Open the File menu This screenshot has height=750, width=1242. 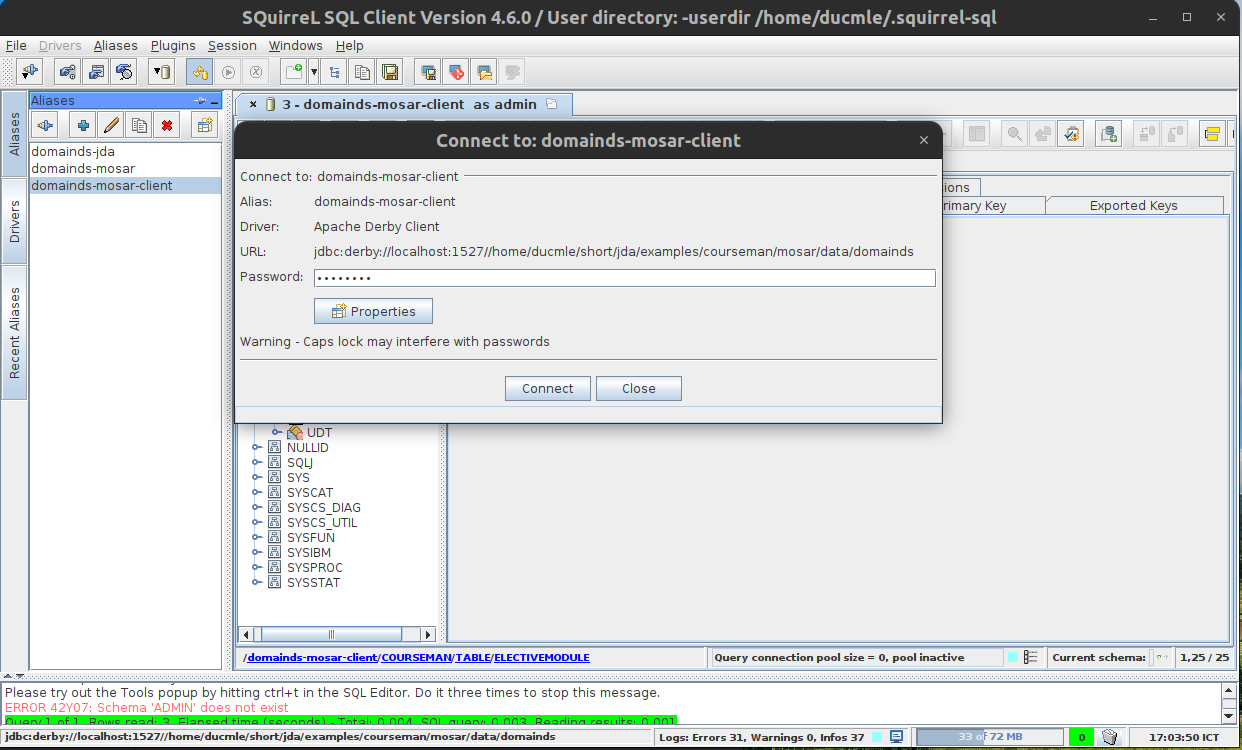[16, 46]
